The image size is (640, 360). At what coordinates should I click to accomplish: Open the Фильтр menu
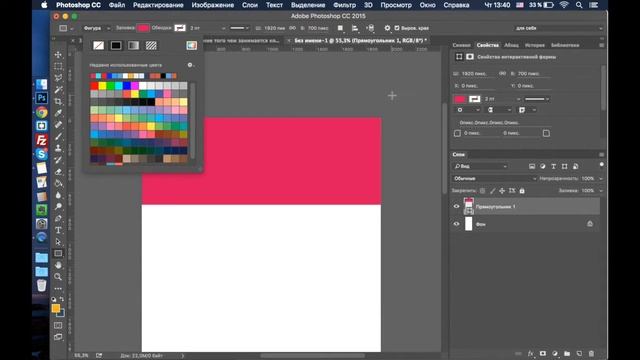(x=344, y=5)
